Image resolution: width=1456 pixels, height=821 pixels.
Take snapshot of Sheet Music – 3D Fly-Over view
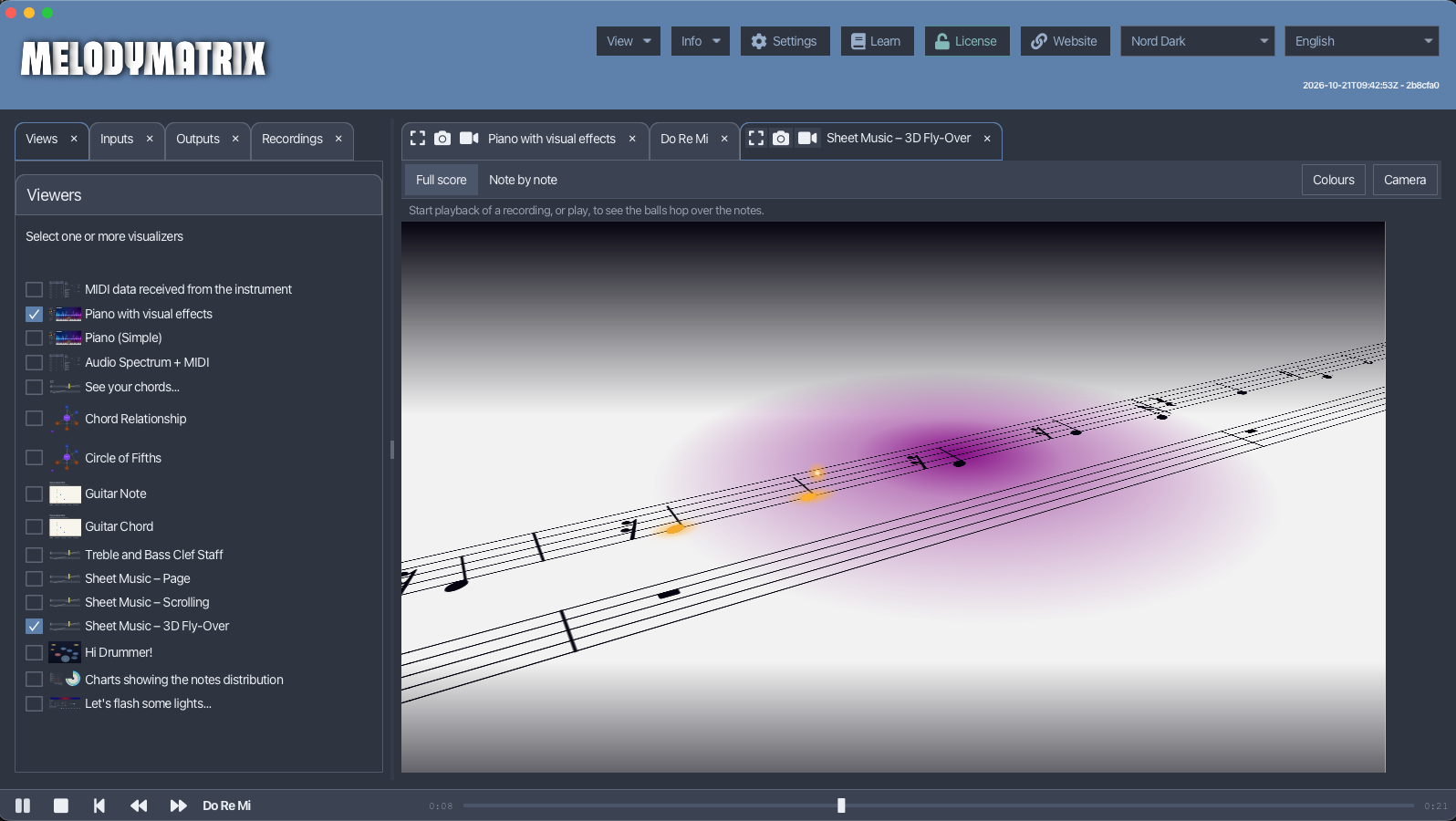point(781,138)
